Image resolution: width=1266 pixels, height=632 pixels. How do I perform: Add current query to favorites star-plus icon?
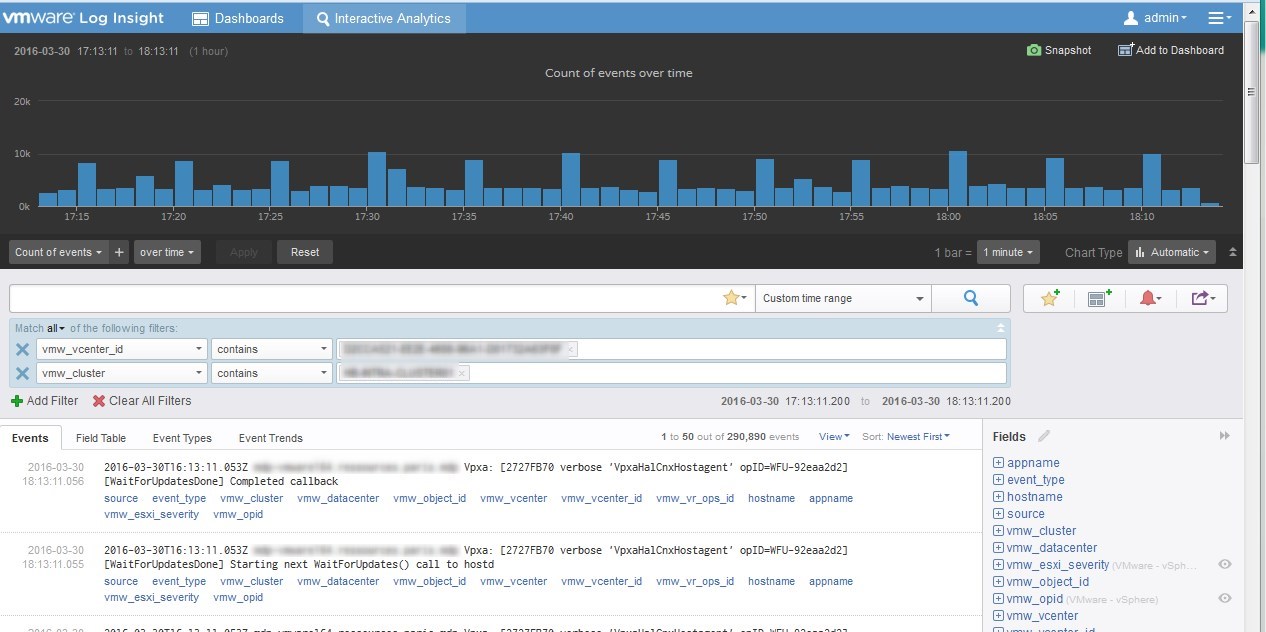click(1050, 298)
